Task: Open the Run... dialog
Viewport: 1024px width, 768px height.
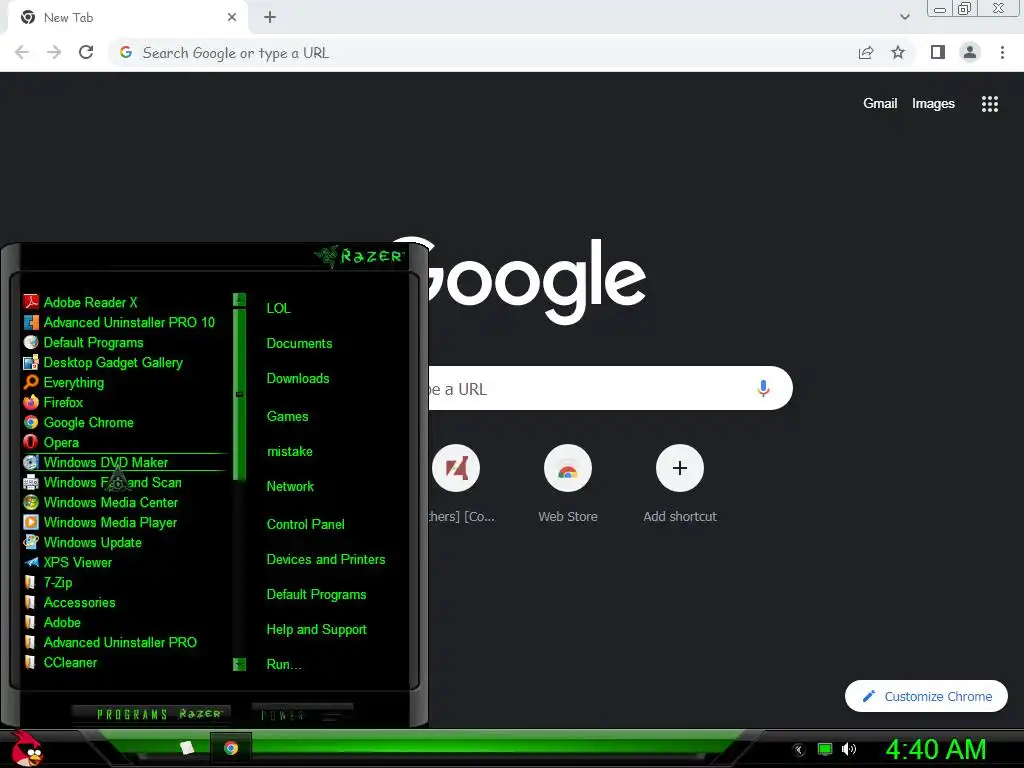Action: (x=283, y=665)
